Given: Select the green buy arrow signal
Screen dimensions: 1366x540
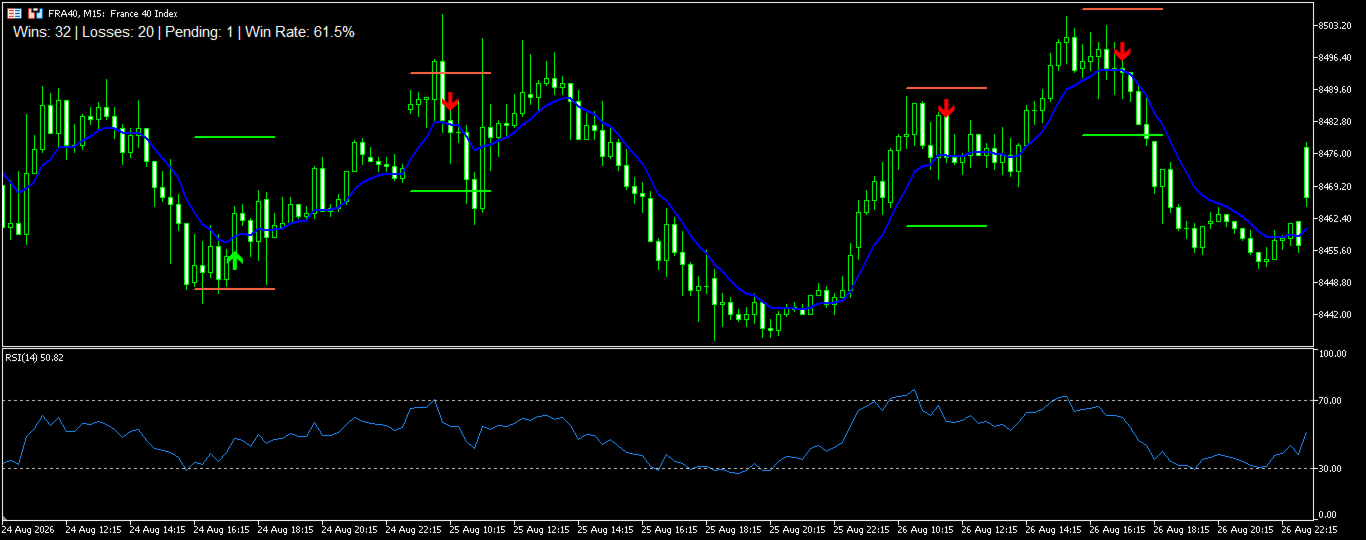Looking at the screenshot, I should pos(234,260).
